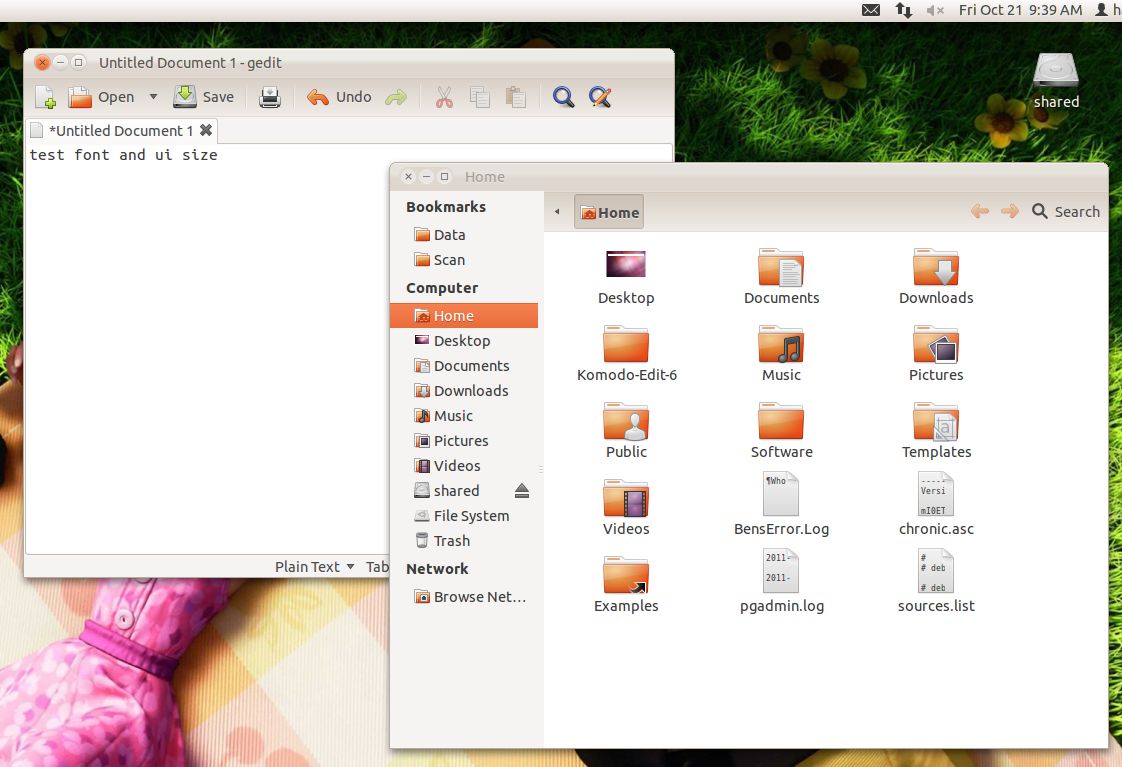Eject the shared volume in sidebar

click(522, 491)
